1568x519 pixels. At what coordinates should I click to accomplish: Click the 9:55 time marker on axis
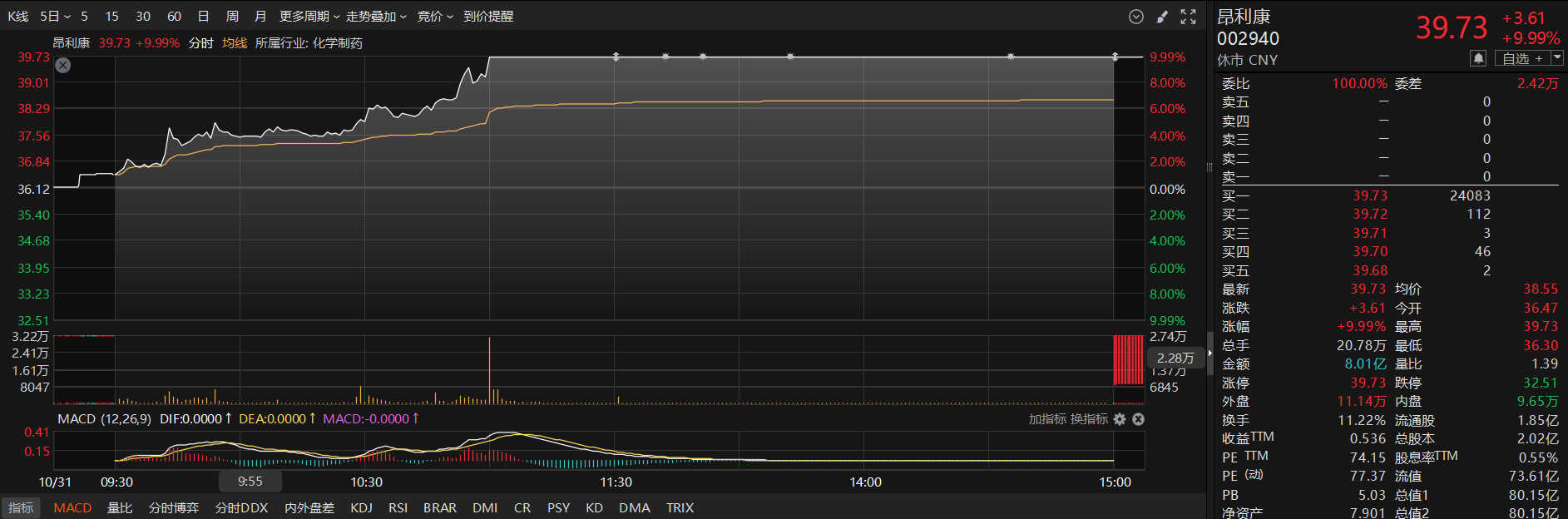coord(250,482)
